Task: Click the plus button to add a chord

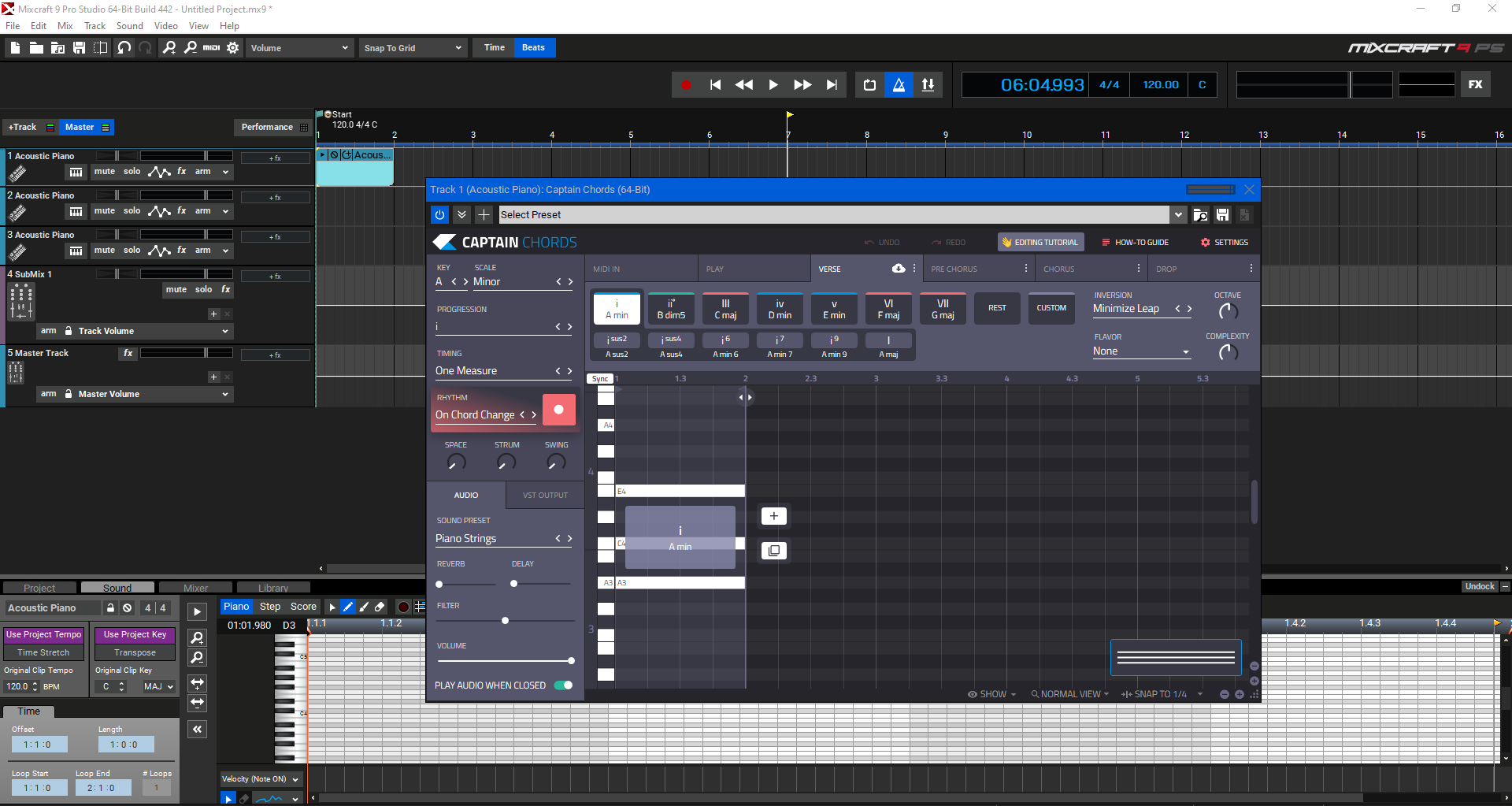Action: (x=773, y=516)
